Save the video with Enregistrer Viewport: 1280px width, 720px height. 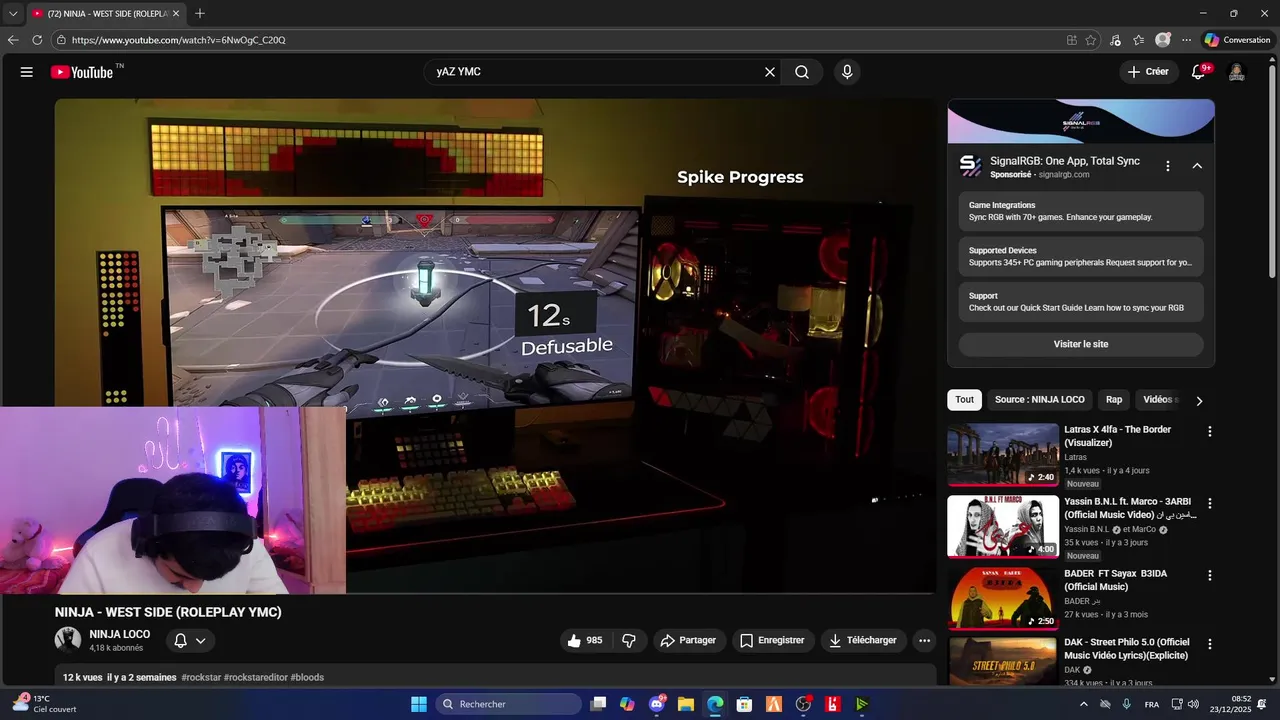(x=772, y=640)
